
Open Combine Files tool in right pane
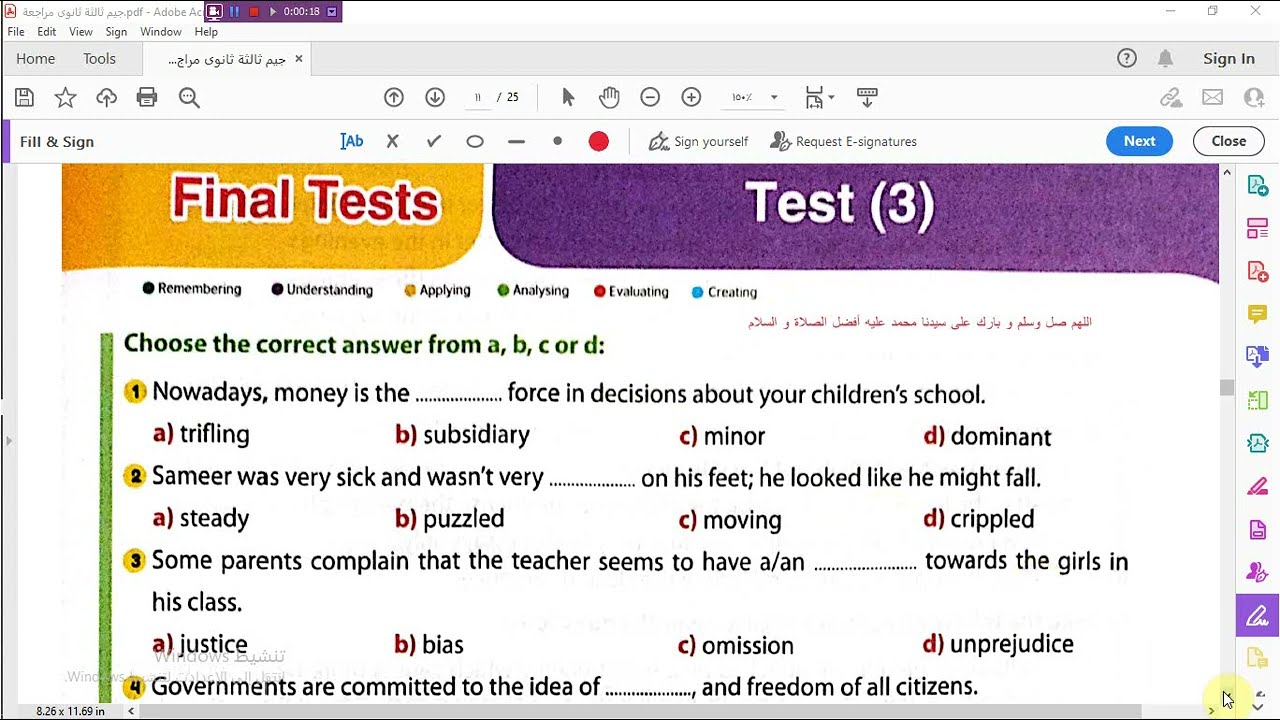coord(1258,229)
